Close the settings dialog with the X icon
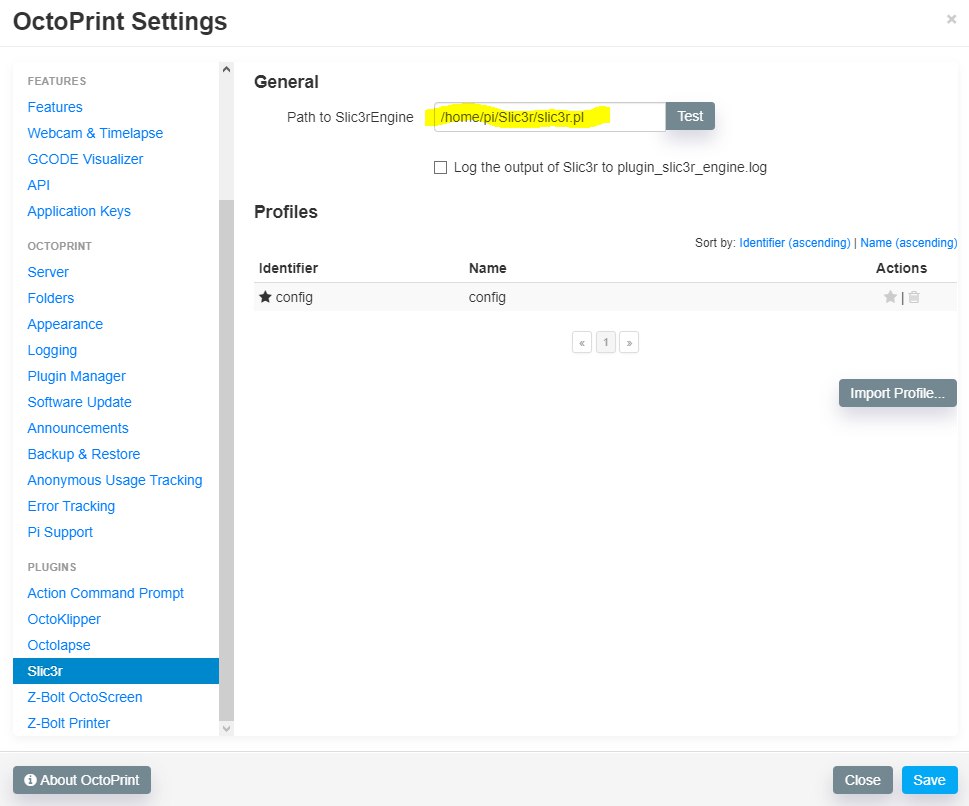Screen dimensions: 969x806 pos(951,19)
